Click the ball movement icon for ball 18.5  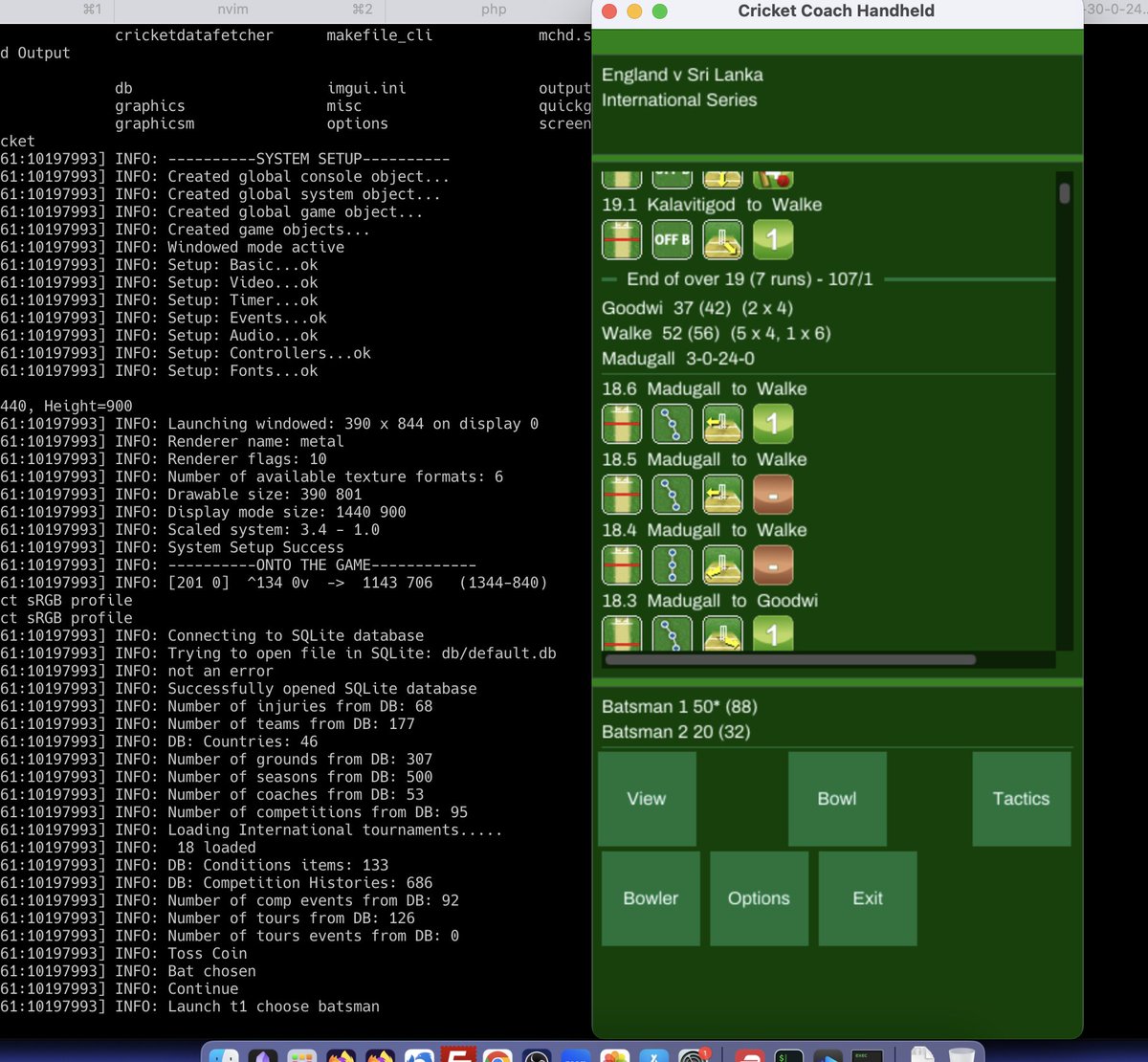673,495
